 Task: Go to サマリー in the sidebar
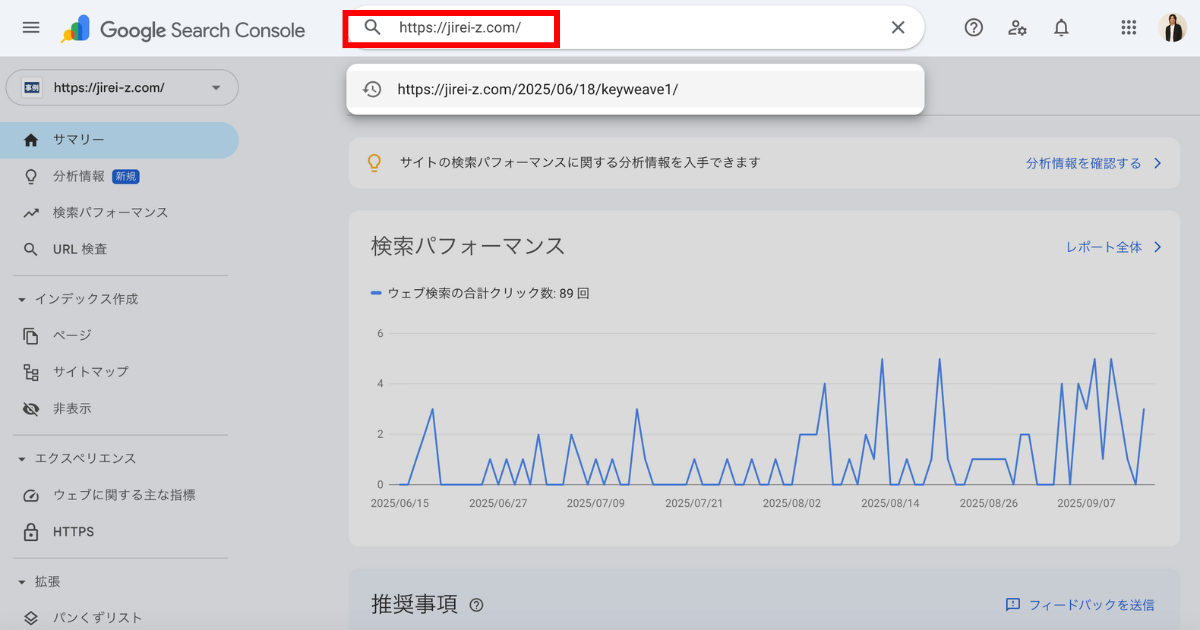point(119,140)
